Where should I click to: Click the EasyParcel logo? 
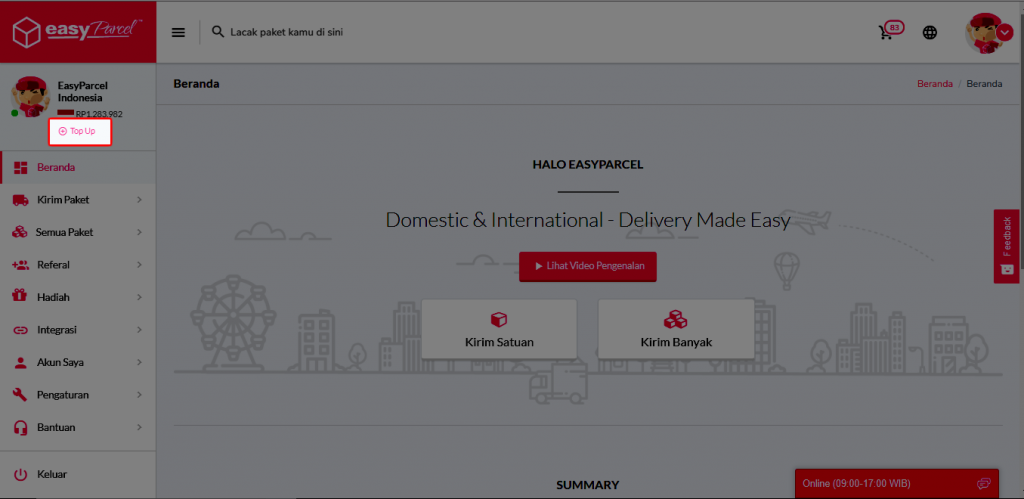[77, 31]
